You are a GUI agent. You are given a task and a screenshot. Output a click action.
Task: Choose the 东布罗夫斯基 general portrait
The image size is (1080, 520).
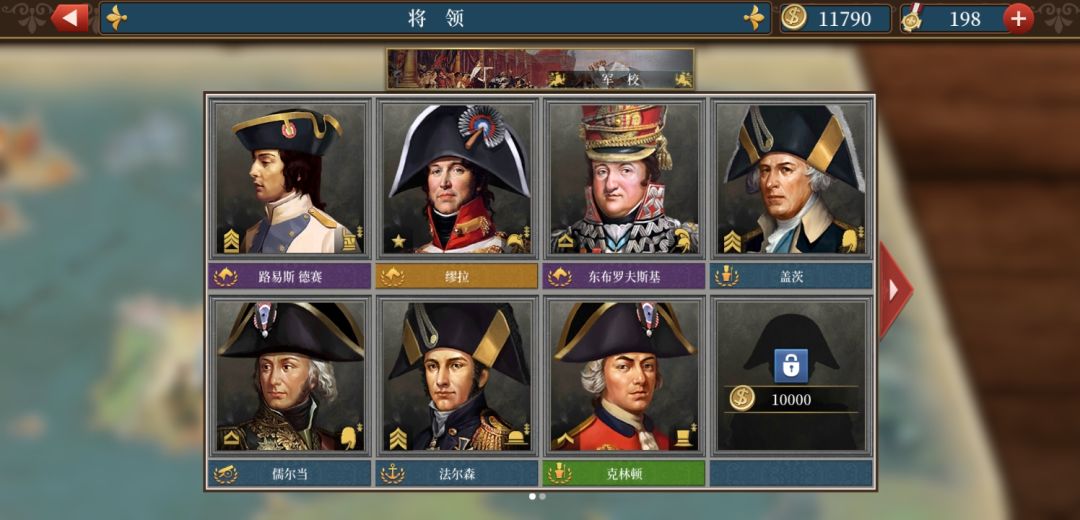tap(623, 180)
